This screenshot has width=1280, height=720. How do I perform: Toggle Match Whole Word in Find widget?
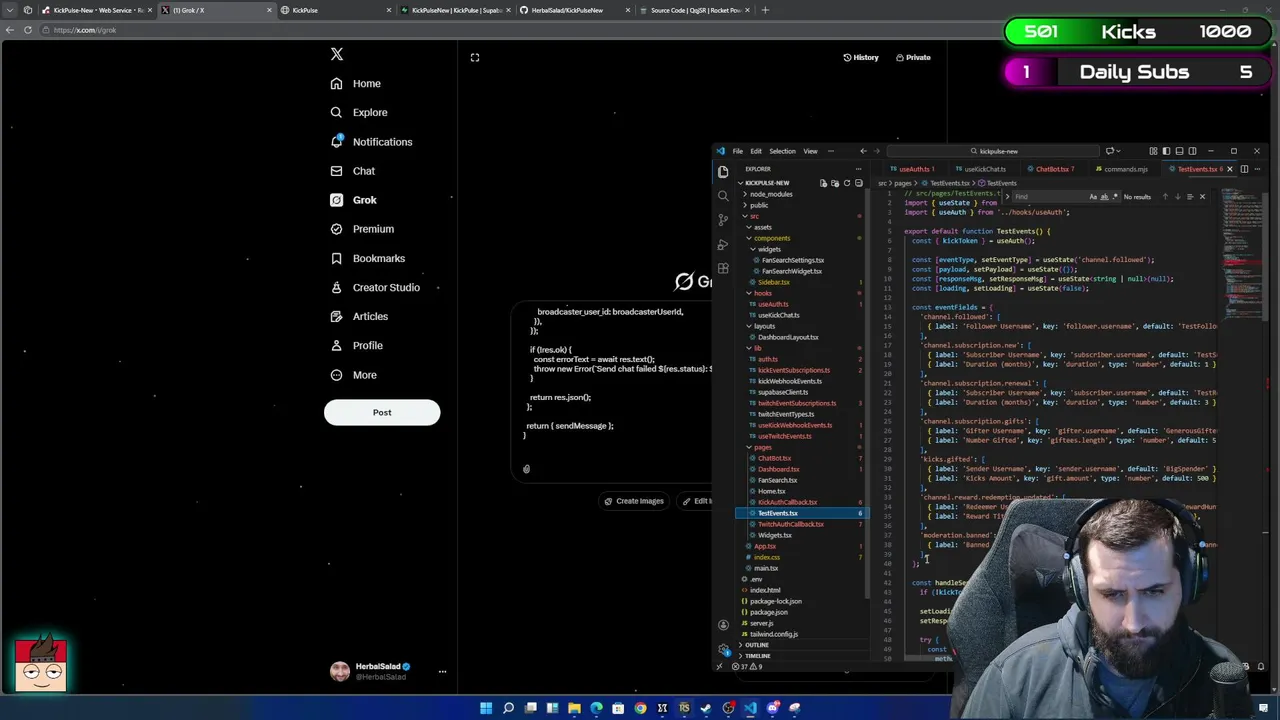[x=1104, y=197]
